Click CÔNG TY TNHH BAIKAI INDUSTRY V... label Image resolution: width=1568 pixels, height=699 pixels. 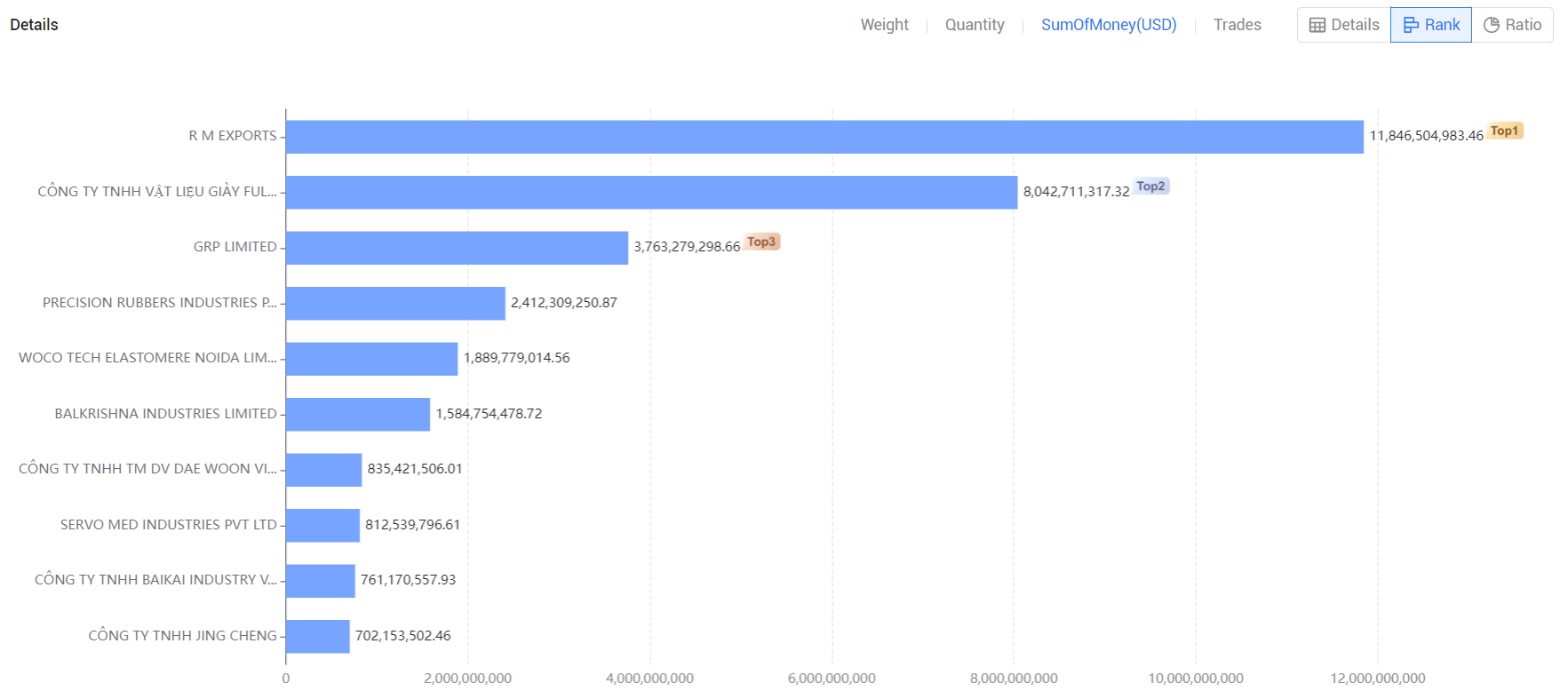[x=155, y=580]
